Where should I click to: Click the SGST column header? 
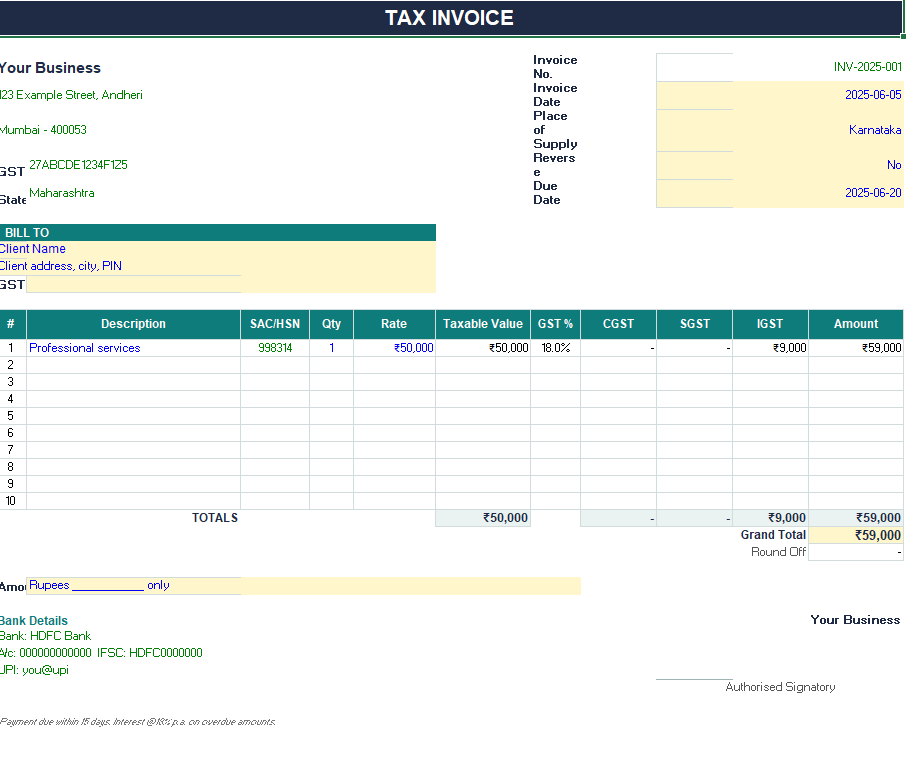695,324
